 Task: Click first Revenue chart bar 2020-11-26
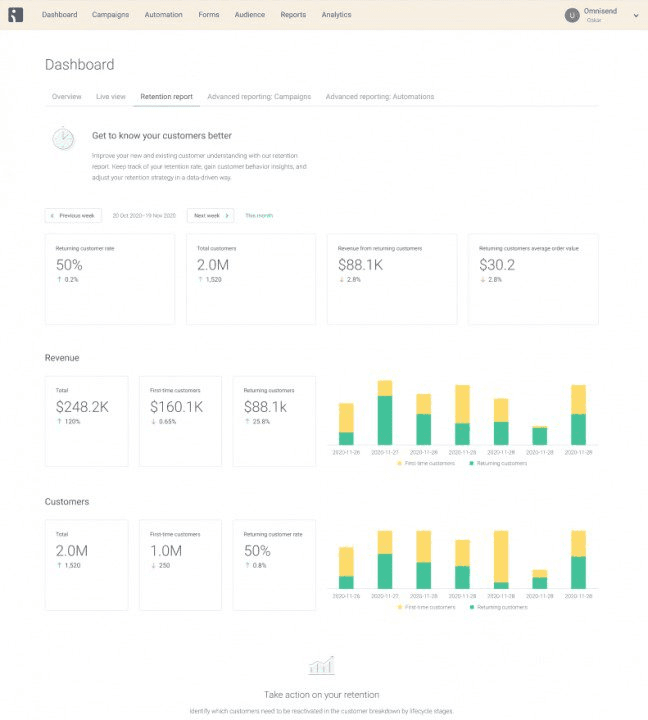346,424
